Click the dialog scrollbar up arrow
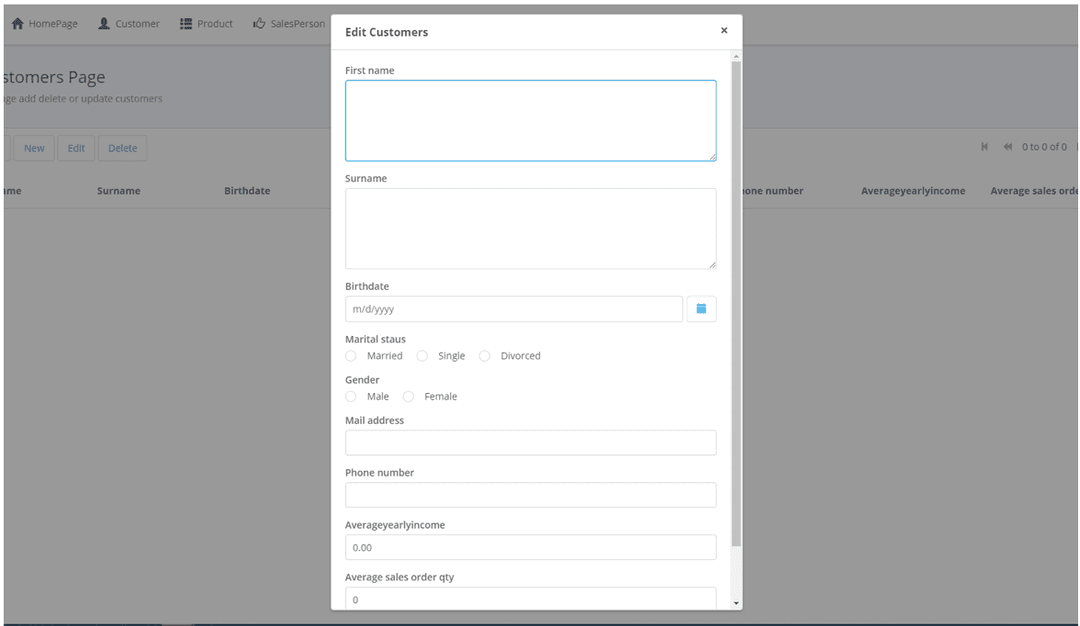 pyautogui.click(x=736, y=56)
